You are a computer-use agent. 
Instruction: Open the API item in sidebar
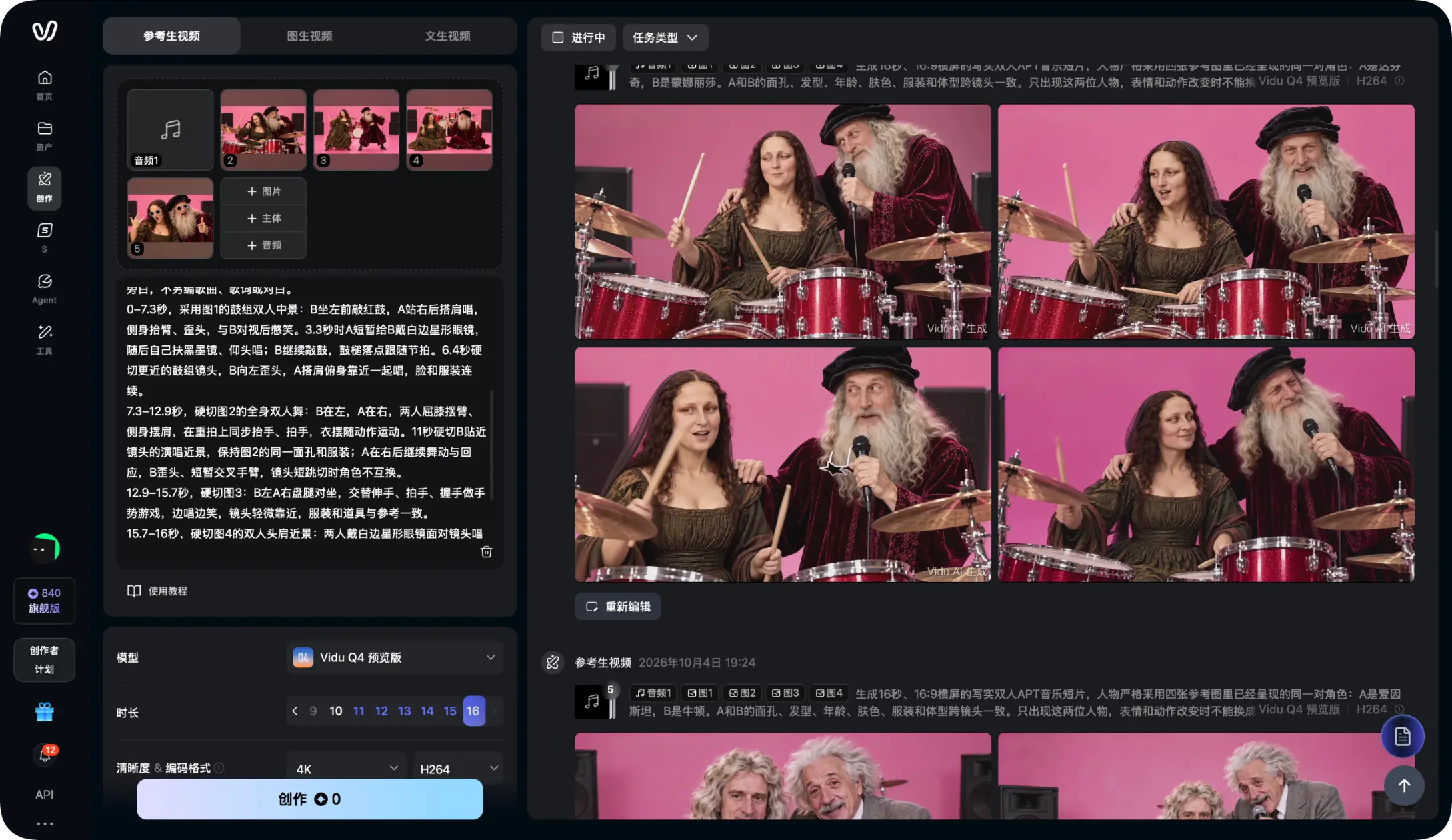(x=45, y=794)
